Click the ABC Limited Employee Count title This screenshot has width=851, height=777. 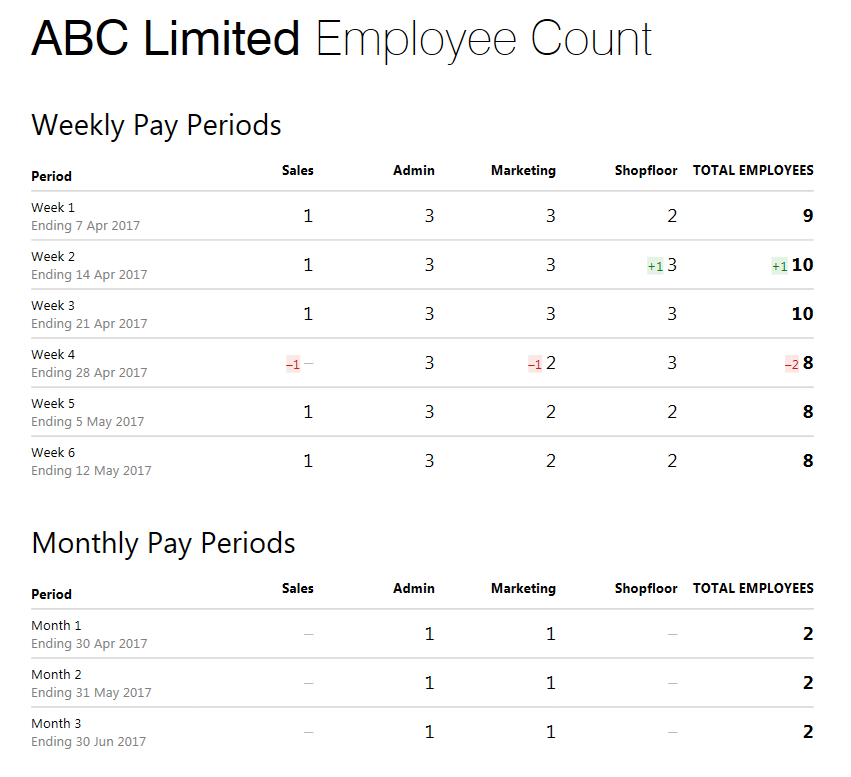pyautogui.click(x=341, y=40)
